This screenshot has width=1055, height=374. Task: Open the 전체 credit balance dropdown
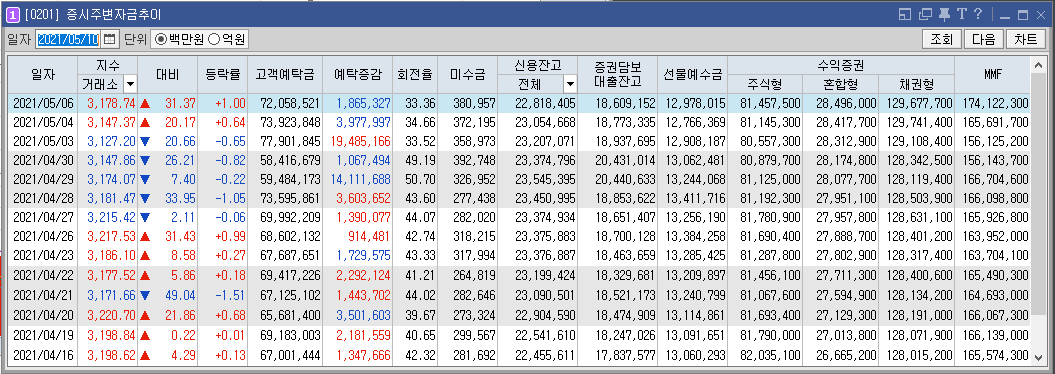(571, 84)
